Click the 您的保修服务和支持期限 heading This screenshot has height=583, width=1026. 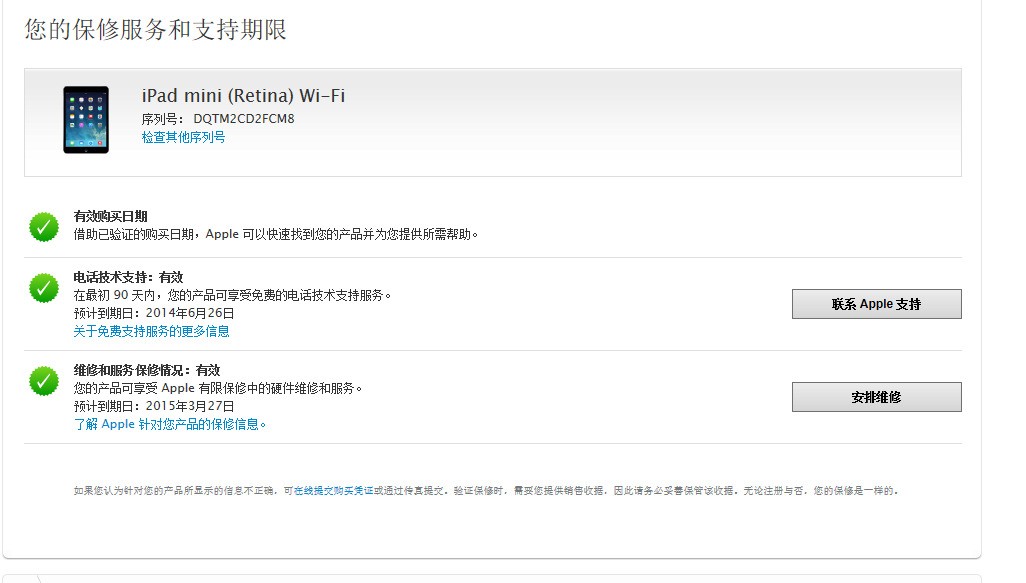click(156, 30)
